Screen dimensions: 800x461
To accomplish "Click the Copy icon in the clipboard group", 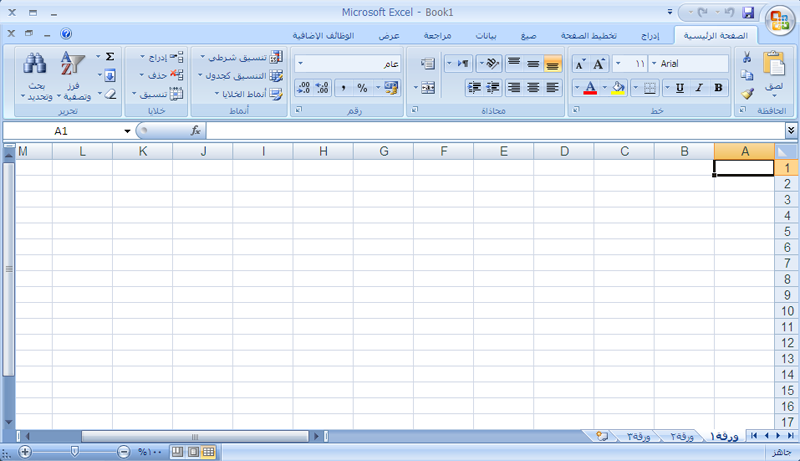I will click(x=747, y=75).
